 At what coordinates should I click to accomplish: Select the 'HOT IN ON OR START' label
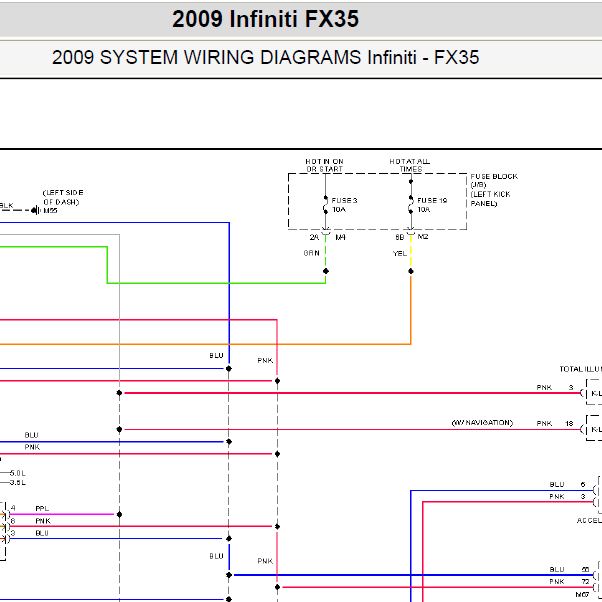pyautogui.click(x=324, y=165)
